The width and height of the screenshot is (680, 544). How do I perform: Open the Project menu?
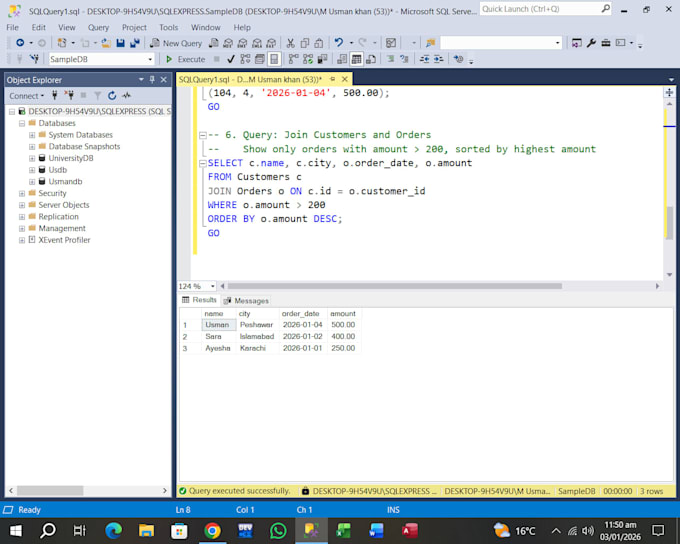tap(134, 27)
